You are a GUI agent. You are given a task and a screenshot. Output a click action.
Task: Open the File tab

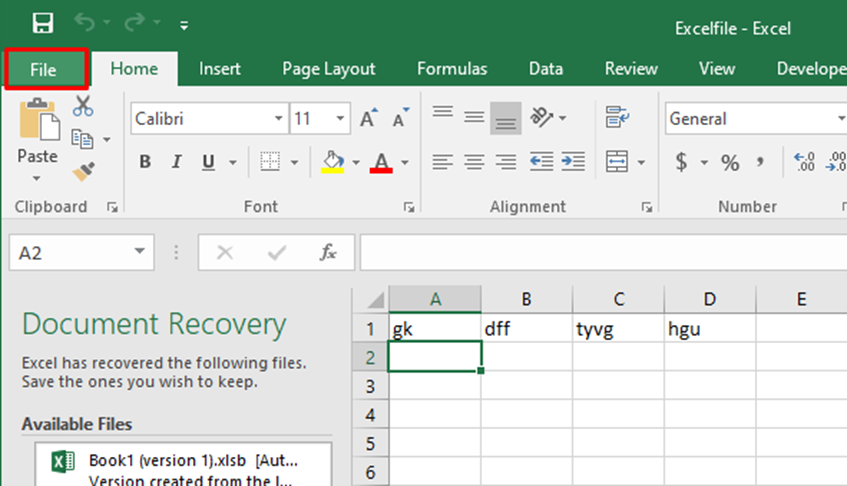[46, 69]
